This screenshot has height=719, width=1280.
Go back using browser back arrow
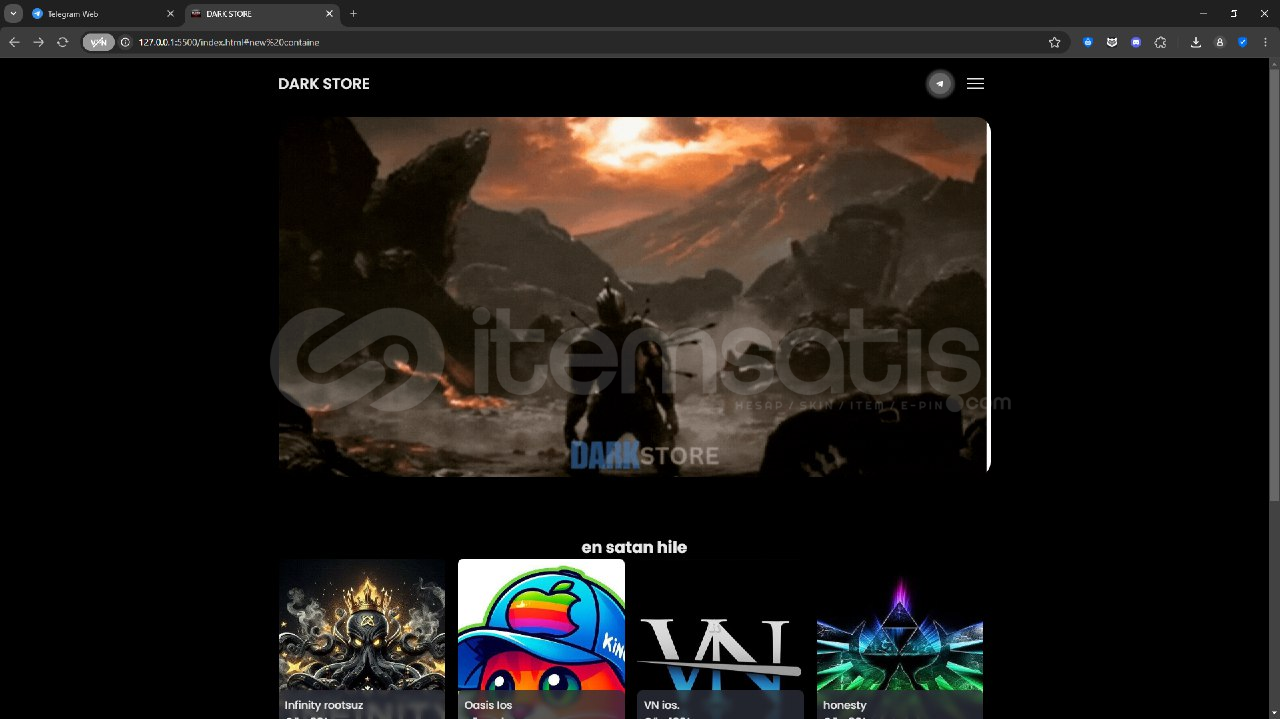(14, 42)
